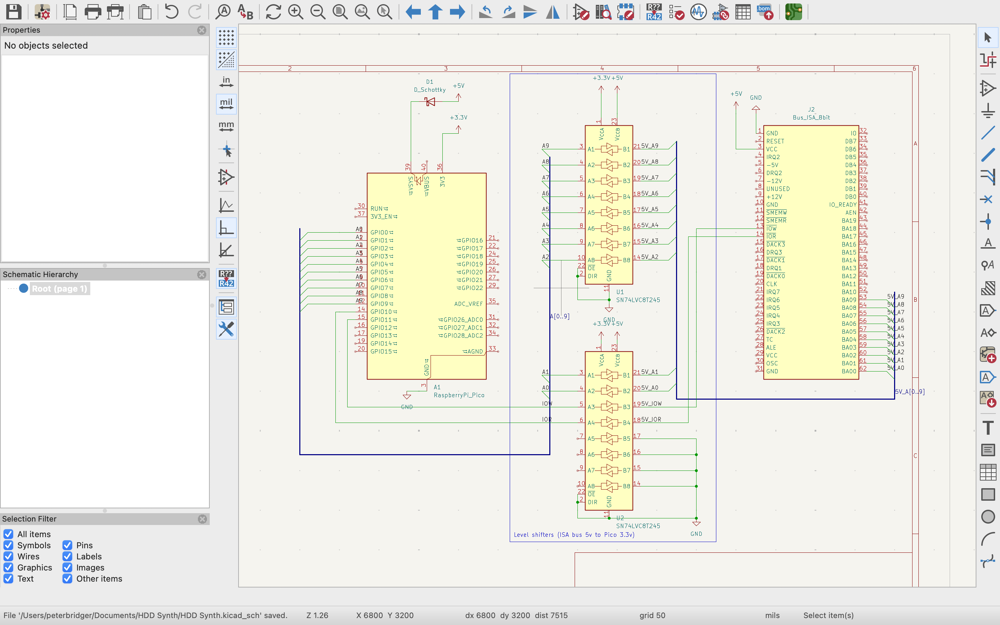Run the electrical rules checker
The image size is (1000, 625).
point(676,12)
